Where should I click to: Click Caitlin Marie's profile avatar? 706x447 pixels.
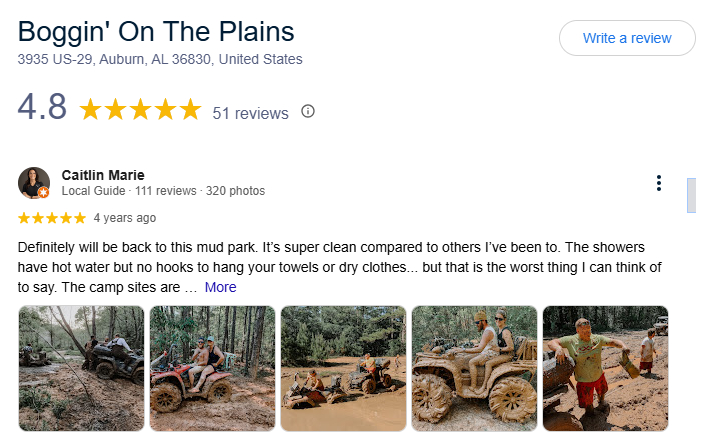point(34,183)
